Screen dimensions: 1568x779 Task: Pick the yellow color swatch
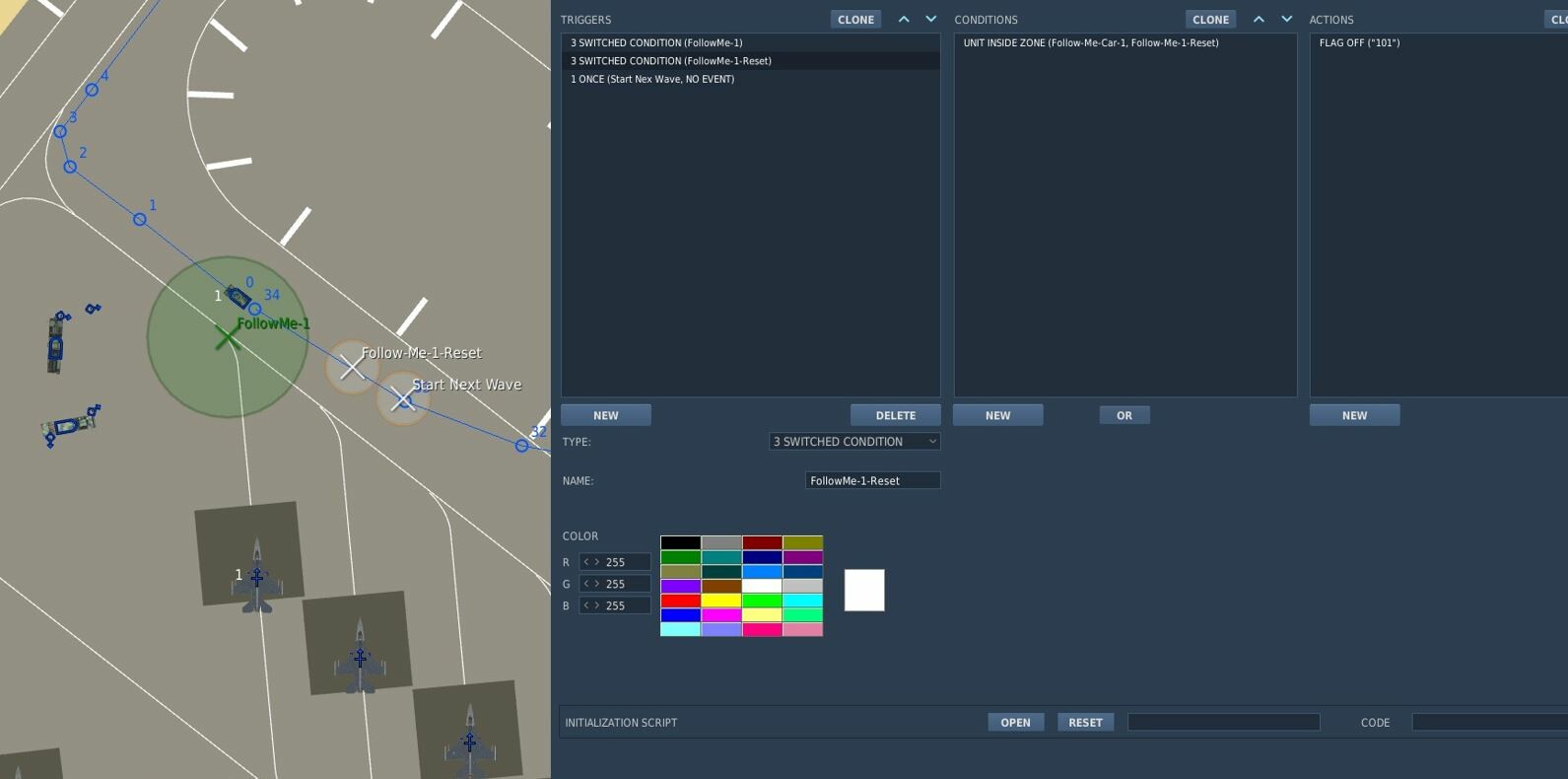pos(721,601)
